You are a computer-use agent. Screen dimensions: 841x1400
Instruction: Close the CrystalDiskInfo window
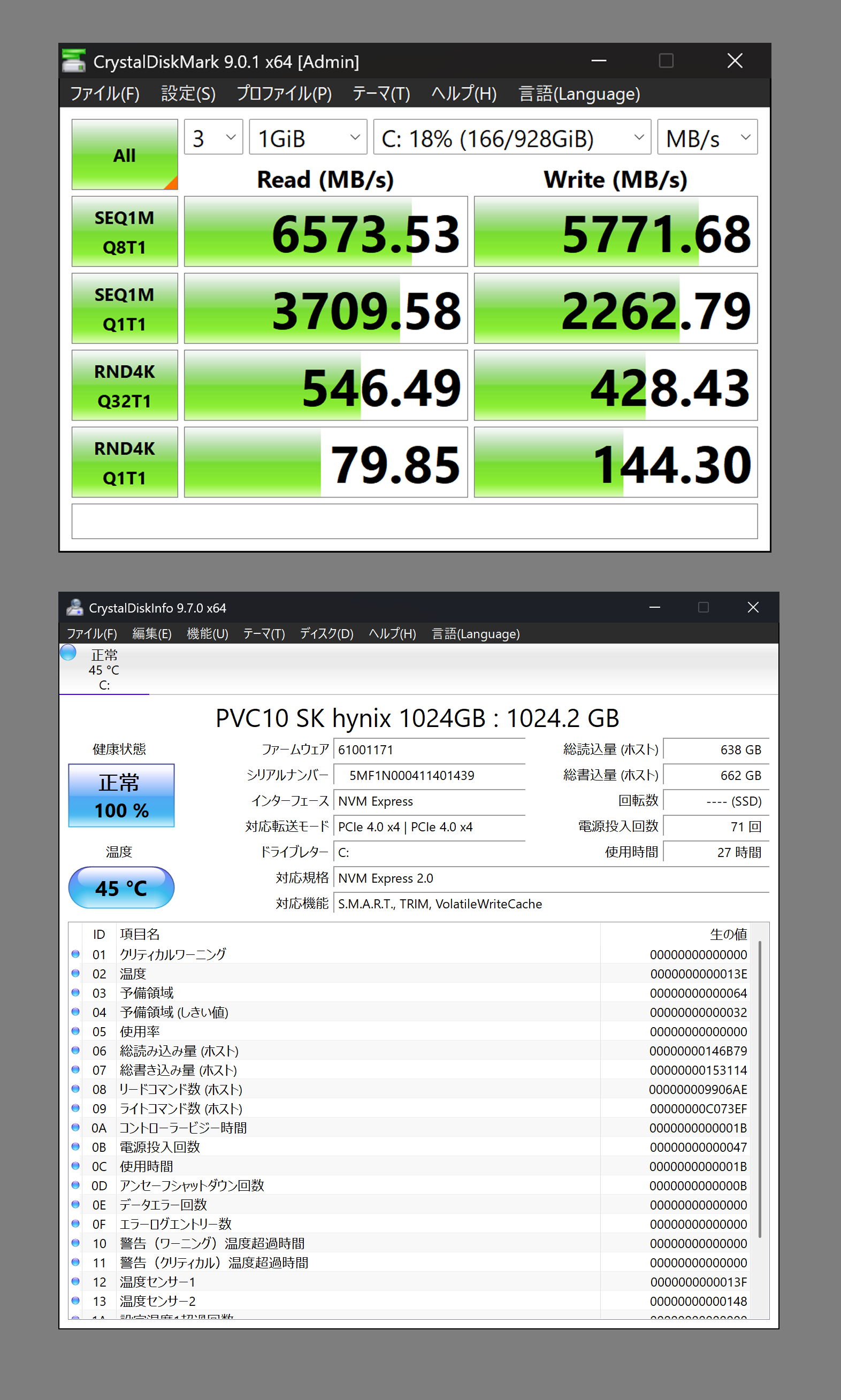coord(753,607)
